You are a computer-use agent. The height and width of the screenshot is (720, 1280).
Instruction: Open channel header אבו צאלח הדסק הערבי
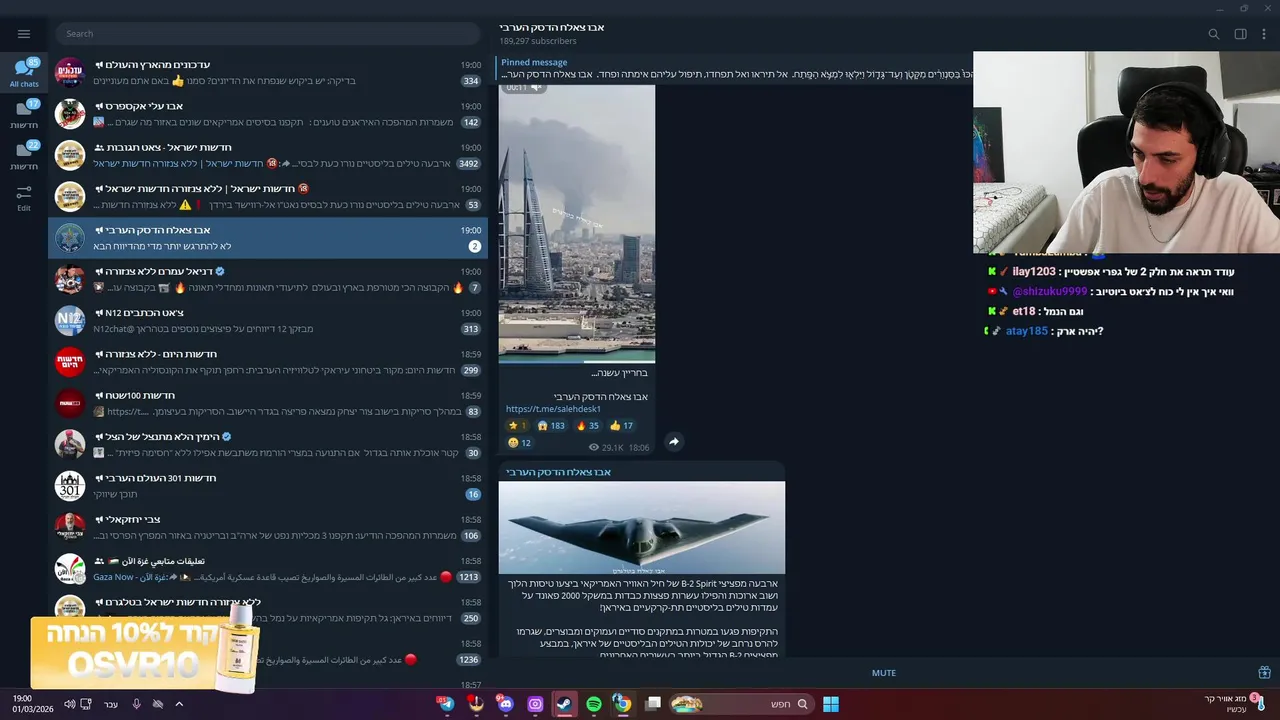(552, 28)
